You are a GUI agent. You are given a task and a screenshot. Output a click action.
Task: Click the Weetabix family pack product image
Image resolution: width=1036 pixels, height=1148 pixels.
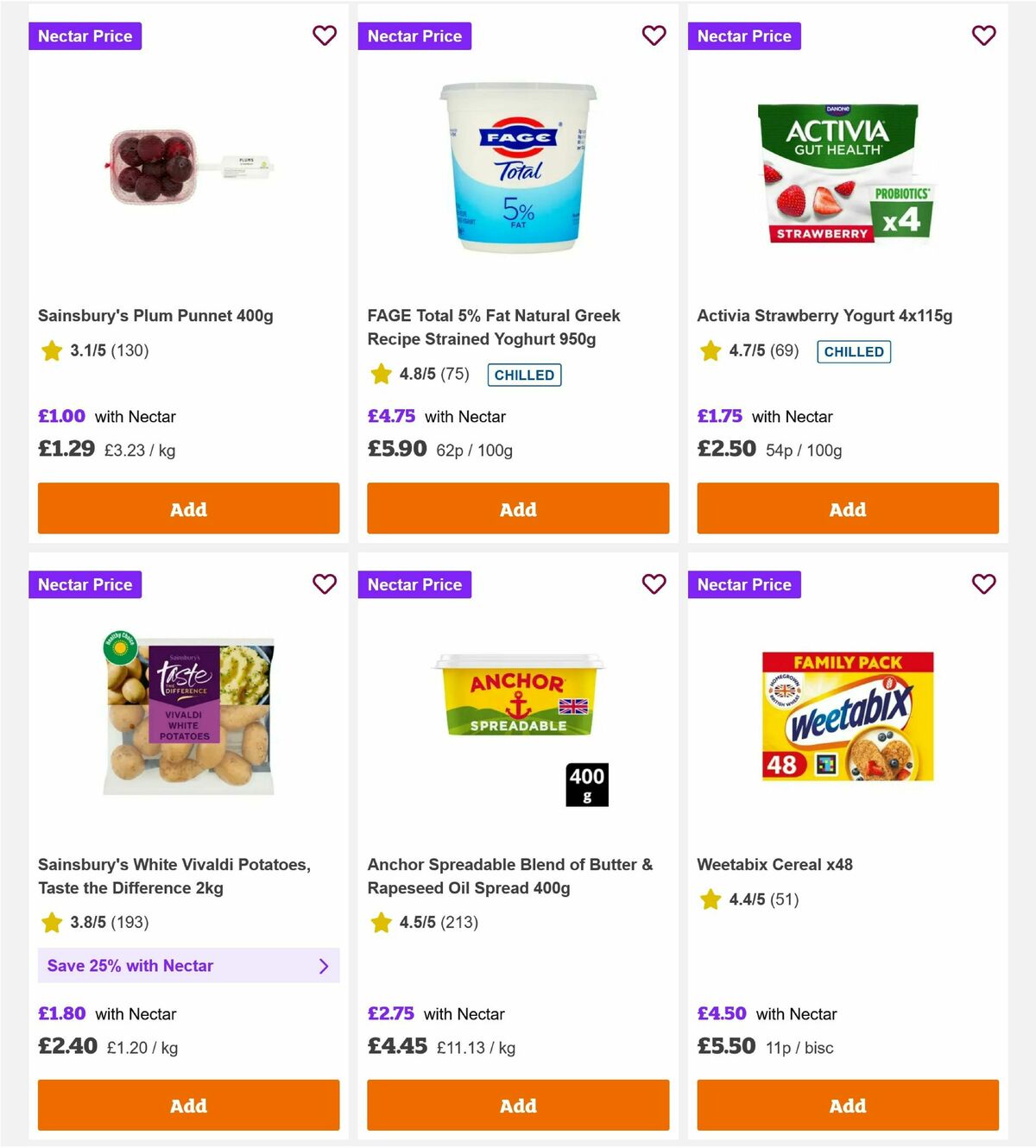click(x=847, y=716)
